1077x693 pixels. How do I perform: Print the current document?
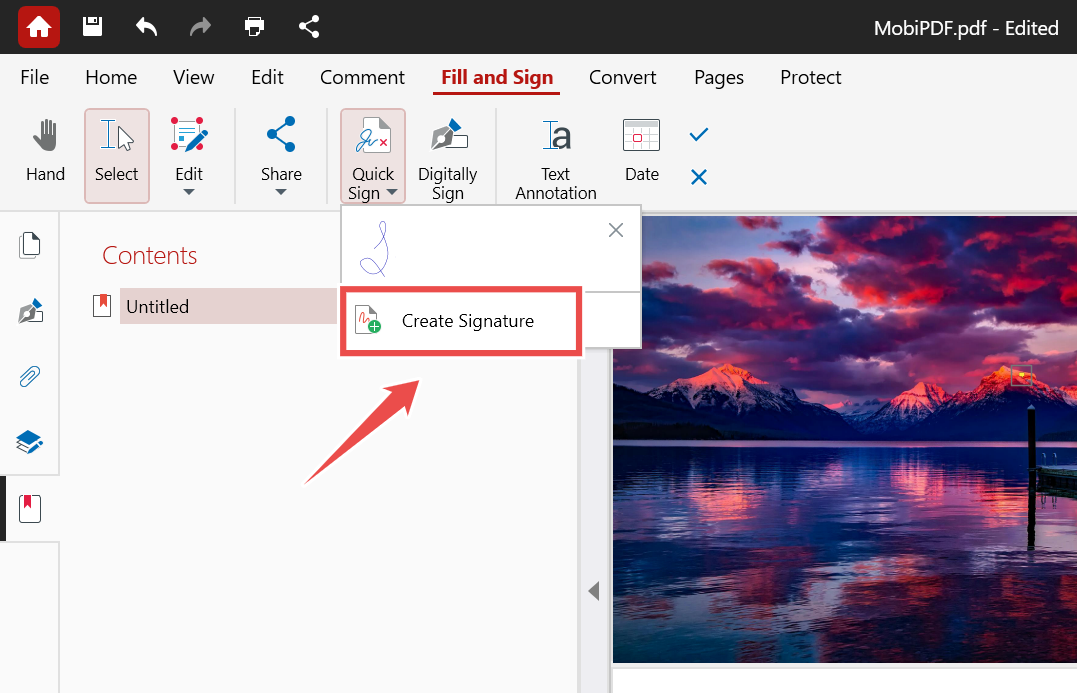[x=254, y=27]
